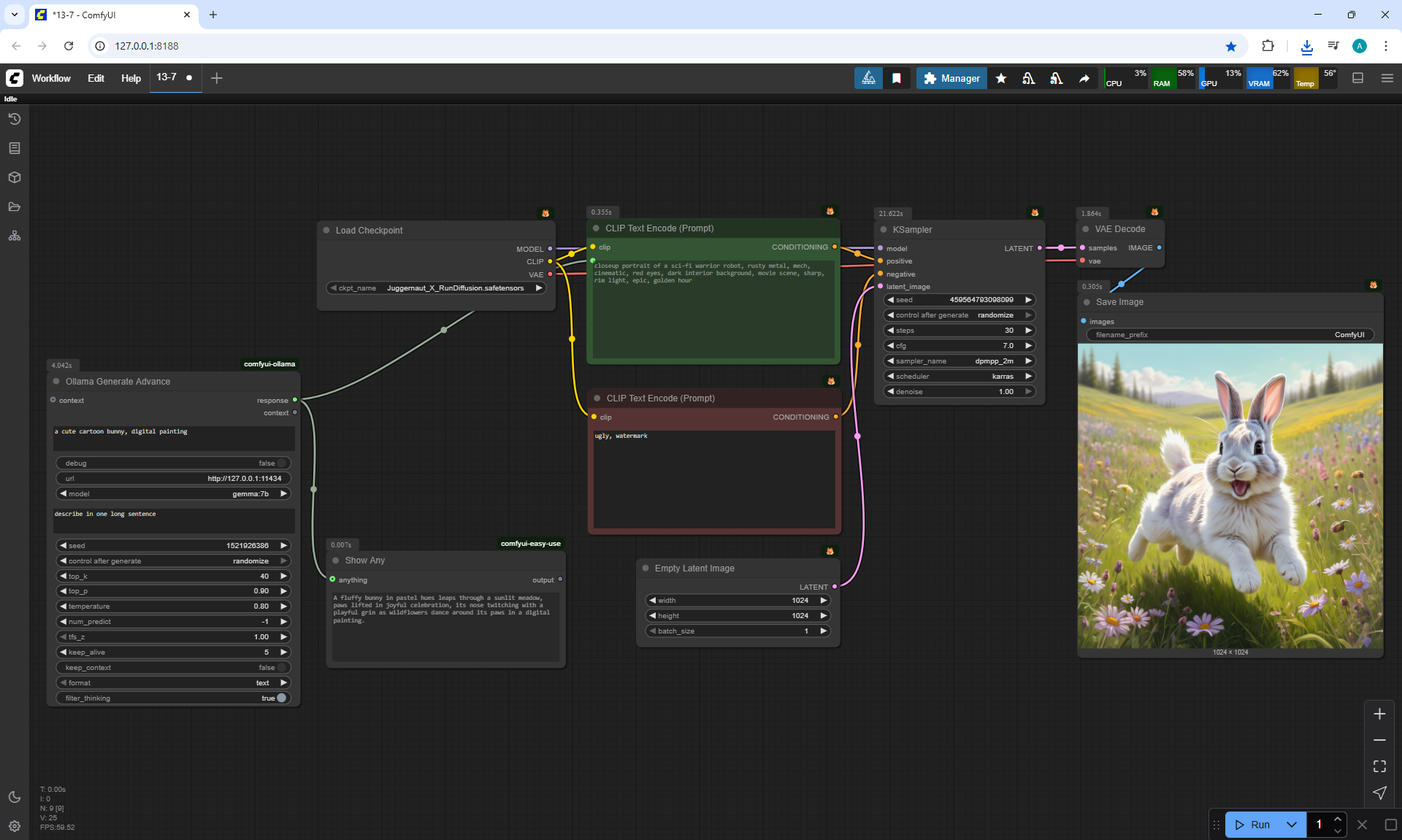Open the Edit menu
This screenshot has width=1402, height=840.
96,78
